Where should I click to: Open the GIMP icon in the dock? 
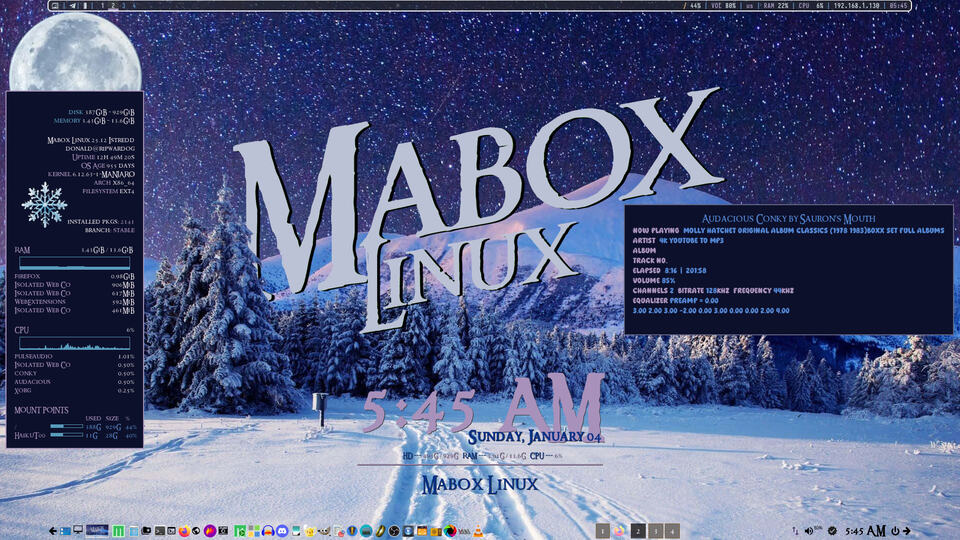(325, 530)
